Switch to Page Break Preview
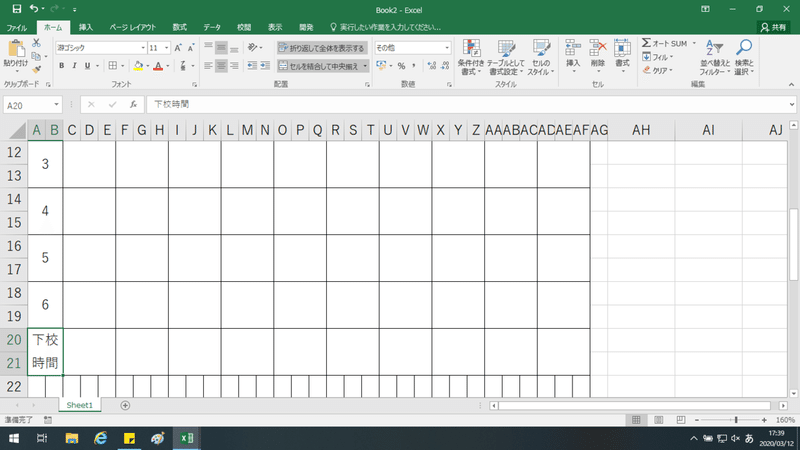 pyautogui.click(x=681, y=420)
